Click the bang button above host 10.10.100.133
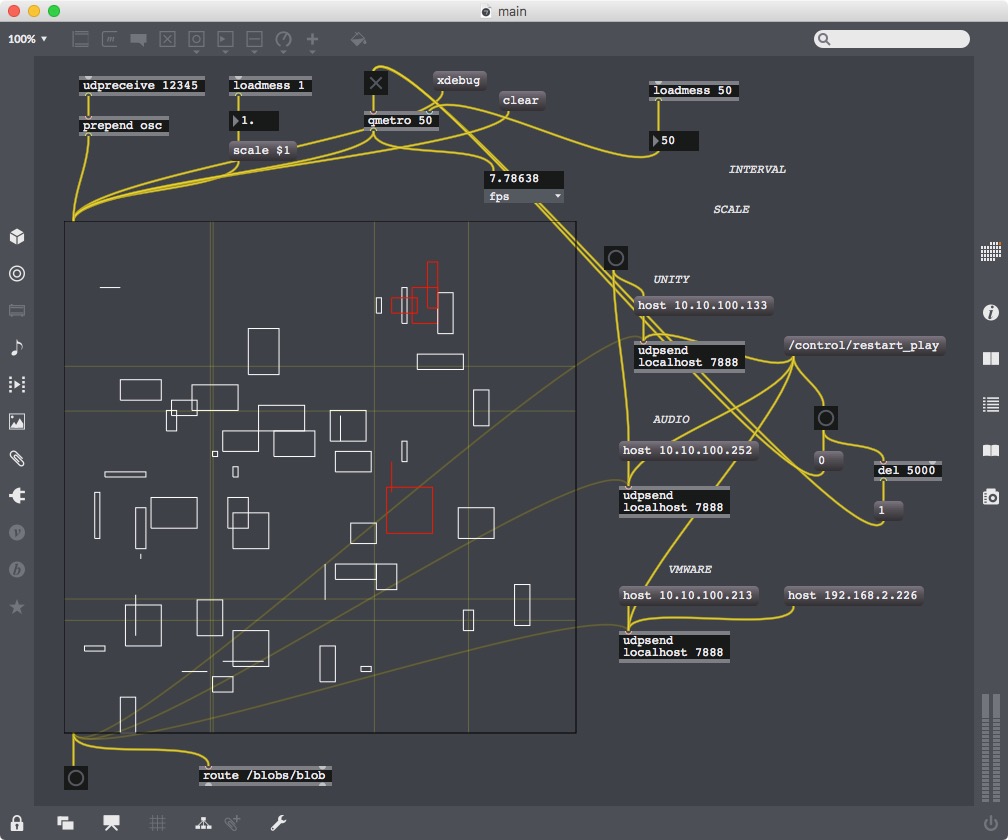Image resolution: width=1008 pixels, height=840 pixels. [616, 258]
